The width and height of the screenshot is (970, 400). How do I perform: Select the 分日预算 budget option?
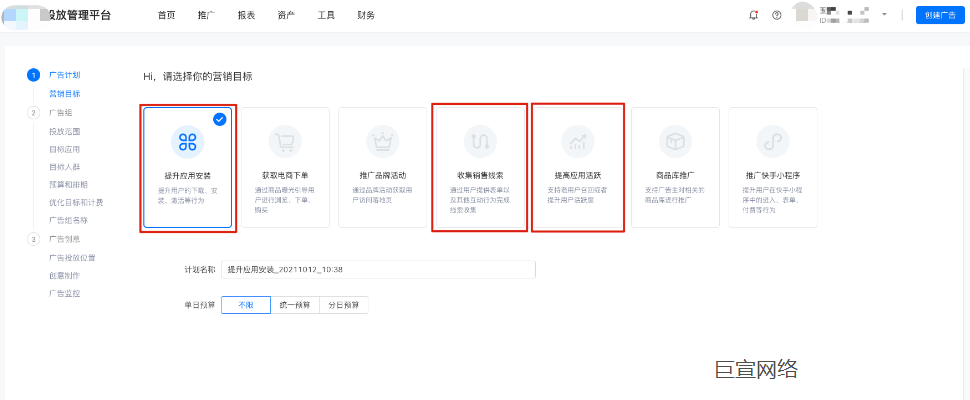pos(344,305)
